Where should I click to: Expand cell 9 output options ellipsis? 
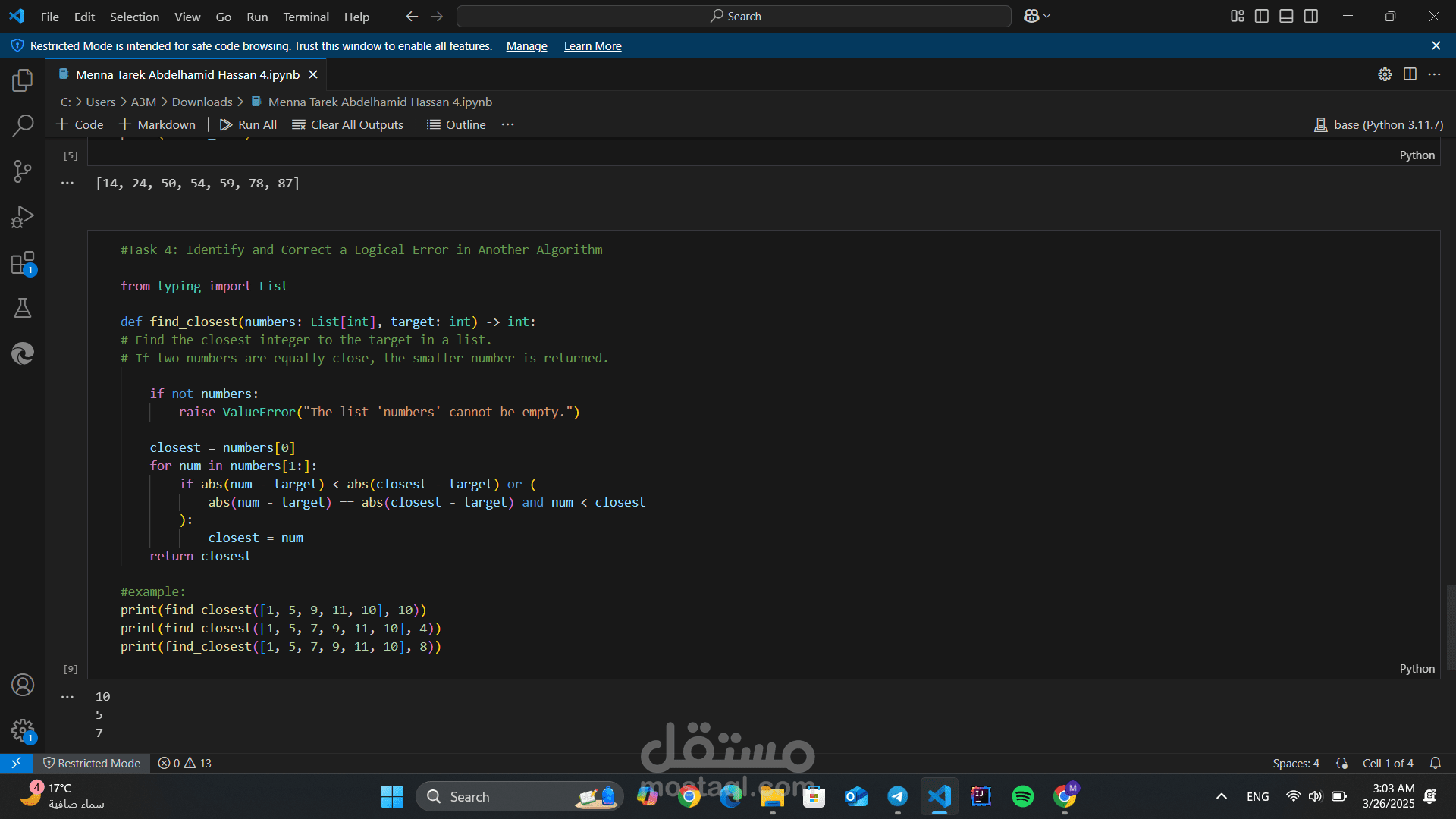pos(67,696)
